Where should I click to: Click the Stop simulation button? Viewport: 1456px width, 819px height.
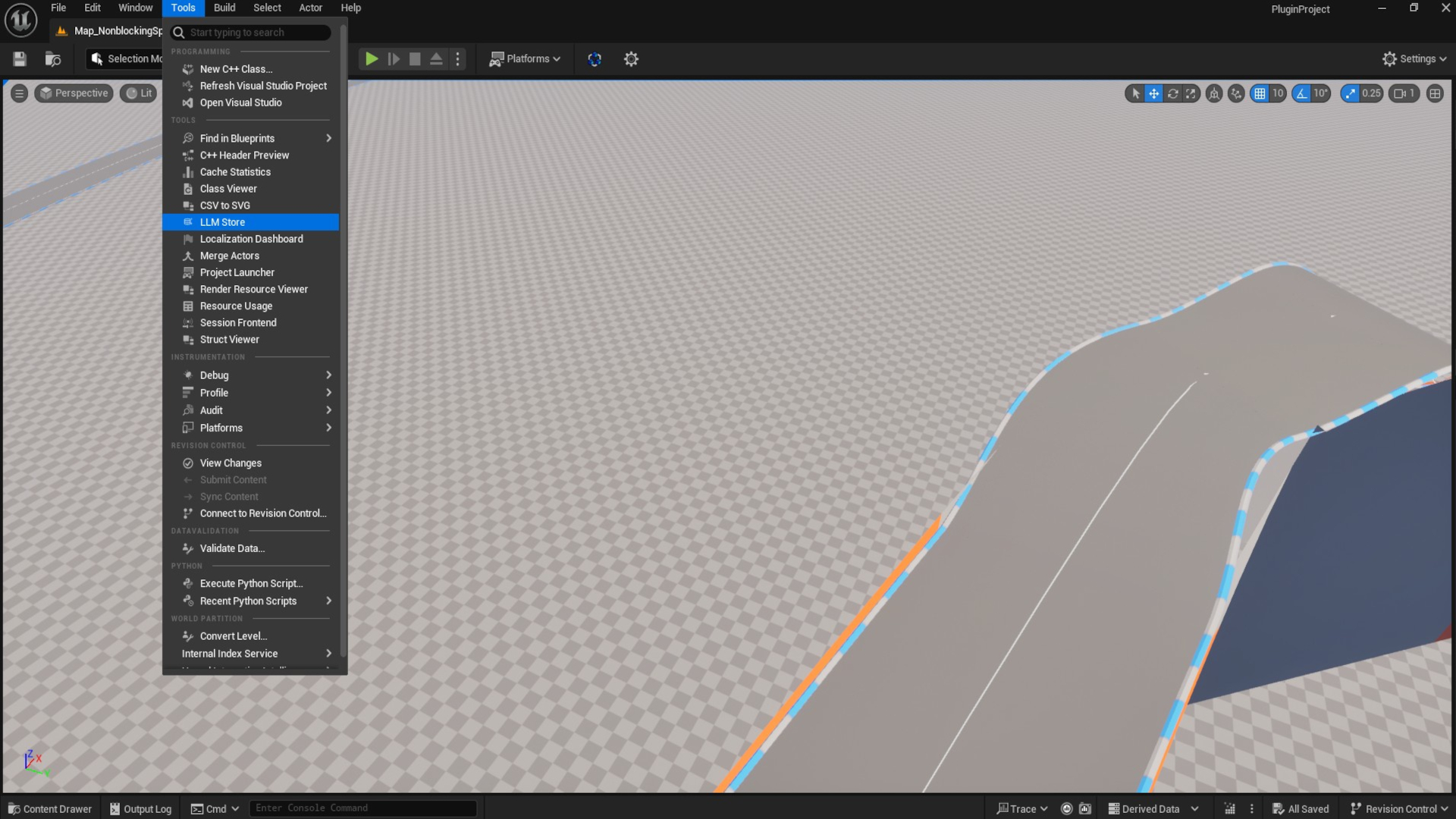[415, 59]
